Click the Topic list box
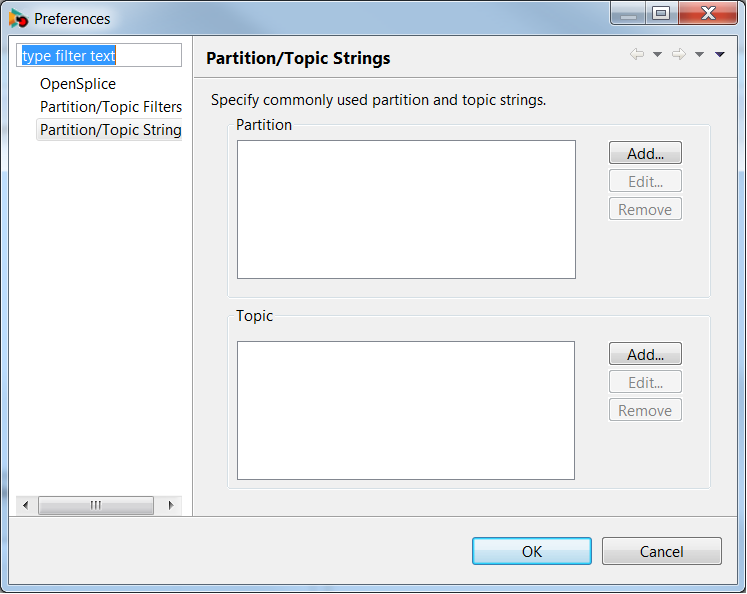Image resolution: width=747 pixels, height=594 pixels. click(x=406, y=411)
